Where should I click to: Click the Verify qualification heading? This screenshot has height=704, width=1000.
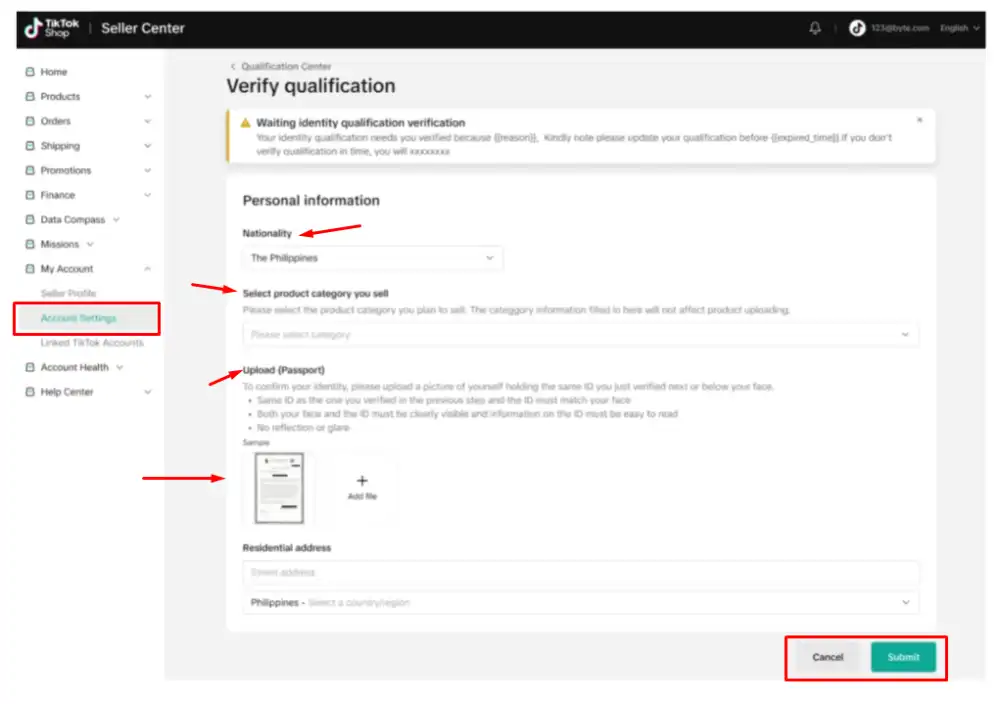point(311,86)
